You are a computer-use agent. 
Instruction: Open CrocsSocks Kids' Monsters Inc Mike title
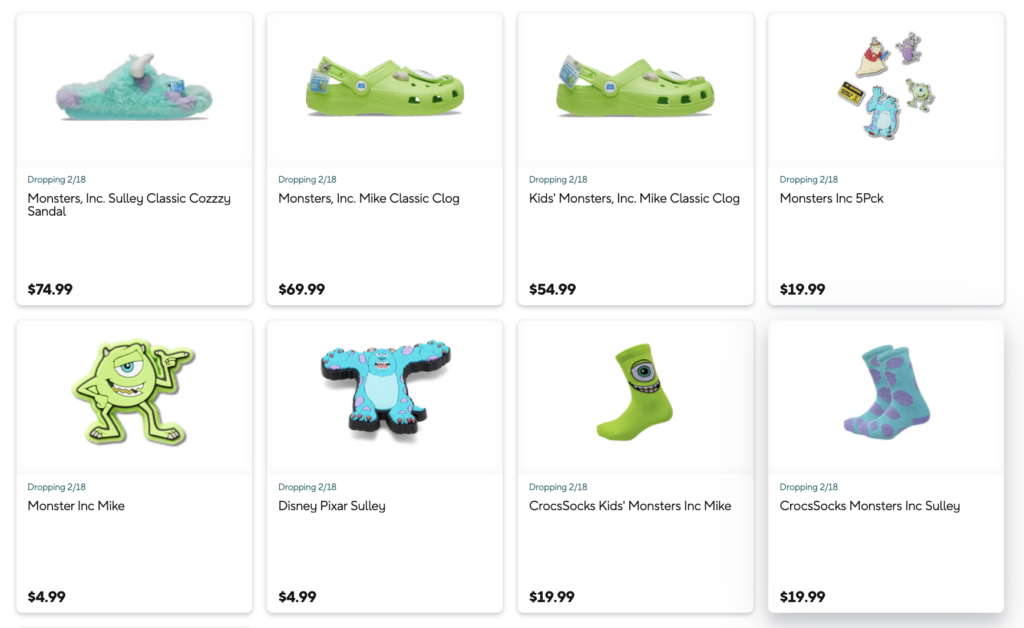point(629,506)
